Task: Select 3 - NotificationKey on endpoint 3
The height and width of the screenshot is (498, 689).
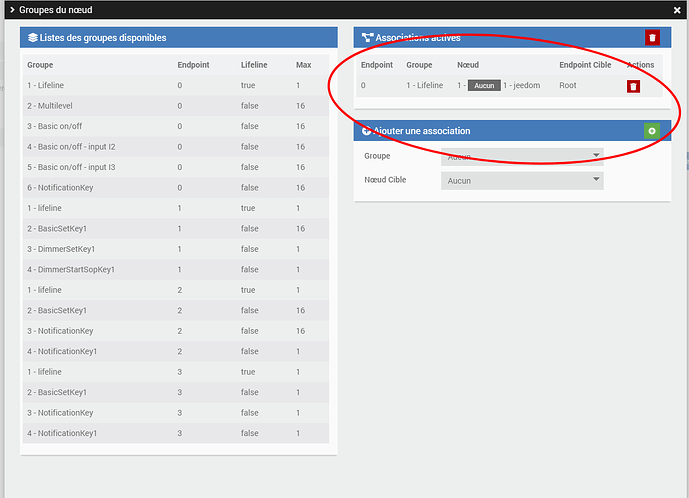Action: click(x=176, y=413)
